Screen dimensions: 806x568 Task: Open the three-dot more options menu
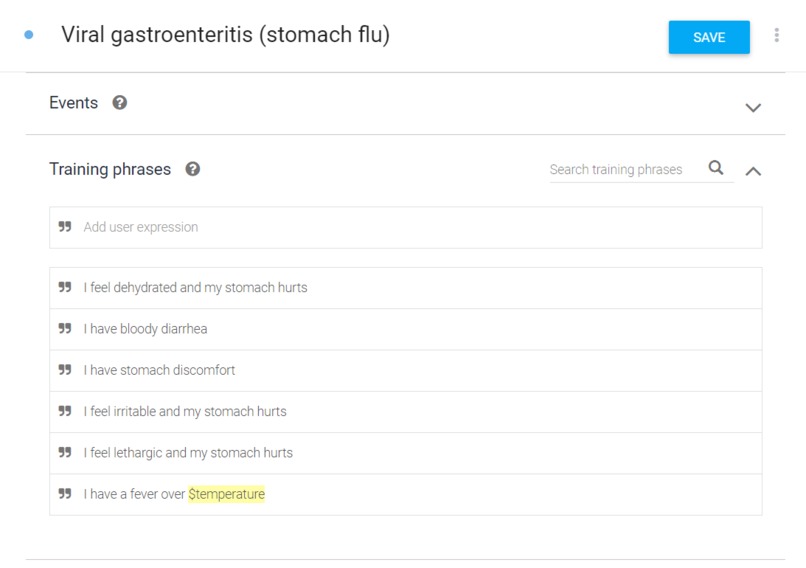tap(776, 36)
